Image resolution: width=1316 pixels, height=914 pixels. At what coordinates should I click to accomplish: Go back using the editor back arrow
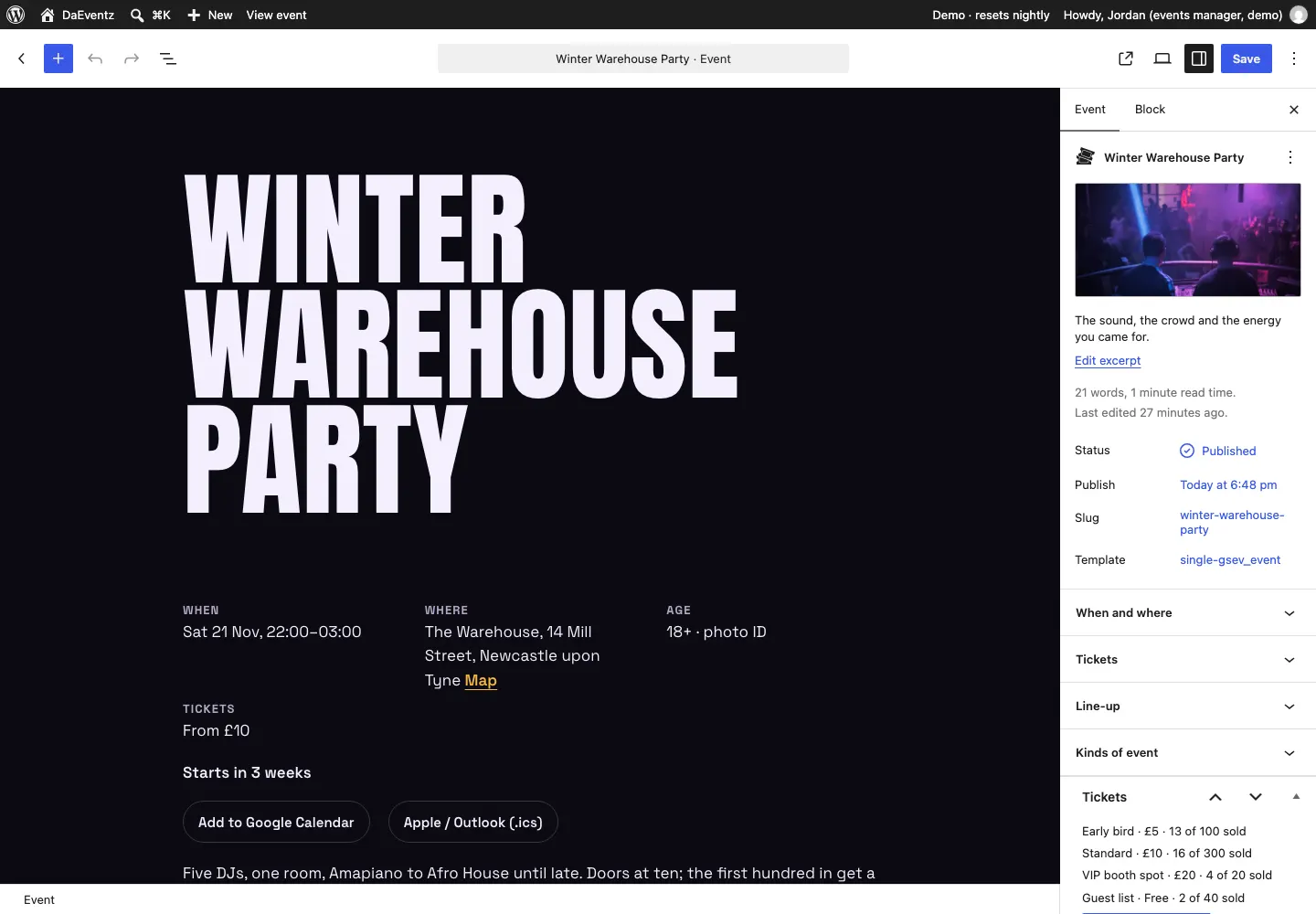pos(22,58)
